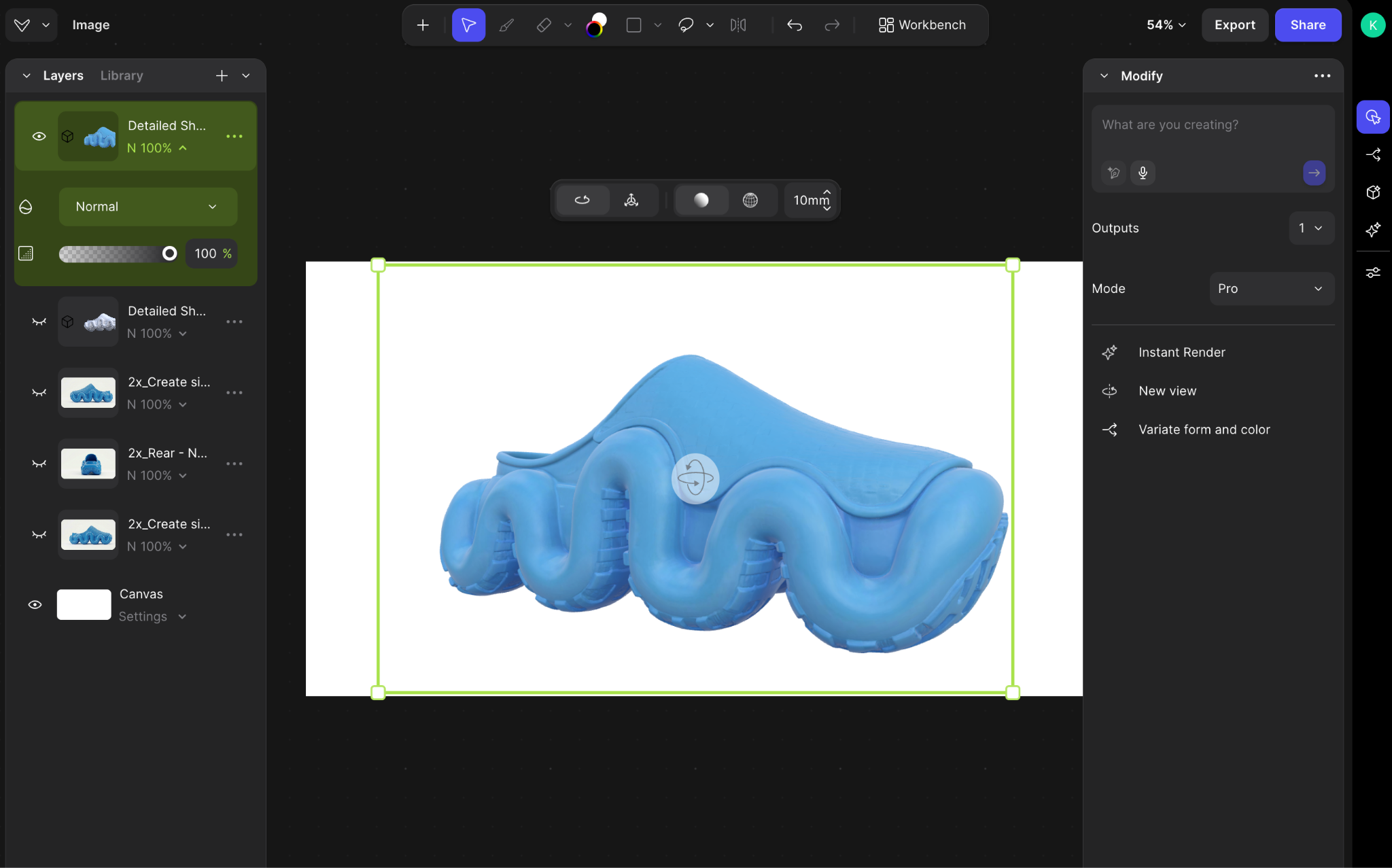Activate the Mirror symmetry tool
The width and height of the screenshot is (1392, 868).
[738, 25]
